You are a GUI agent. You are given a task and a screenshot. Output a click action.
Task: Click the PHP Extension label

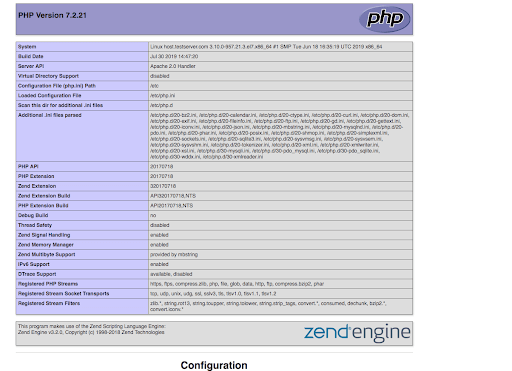point(36,176)
